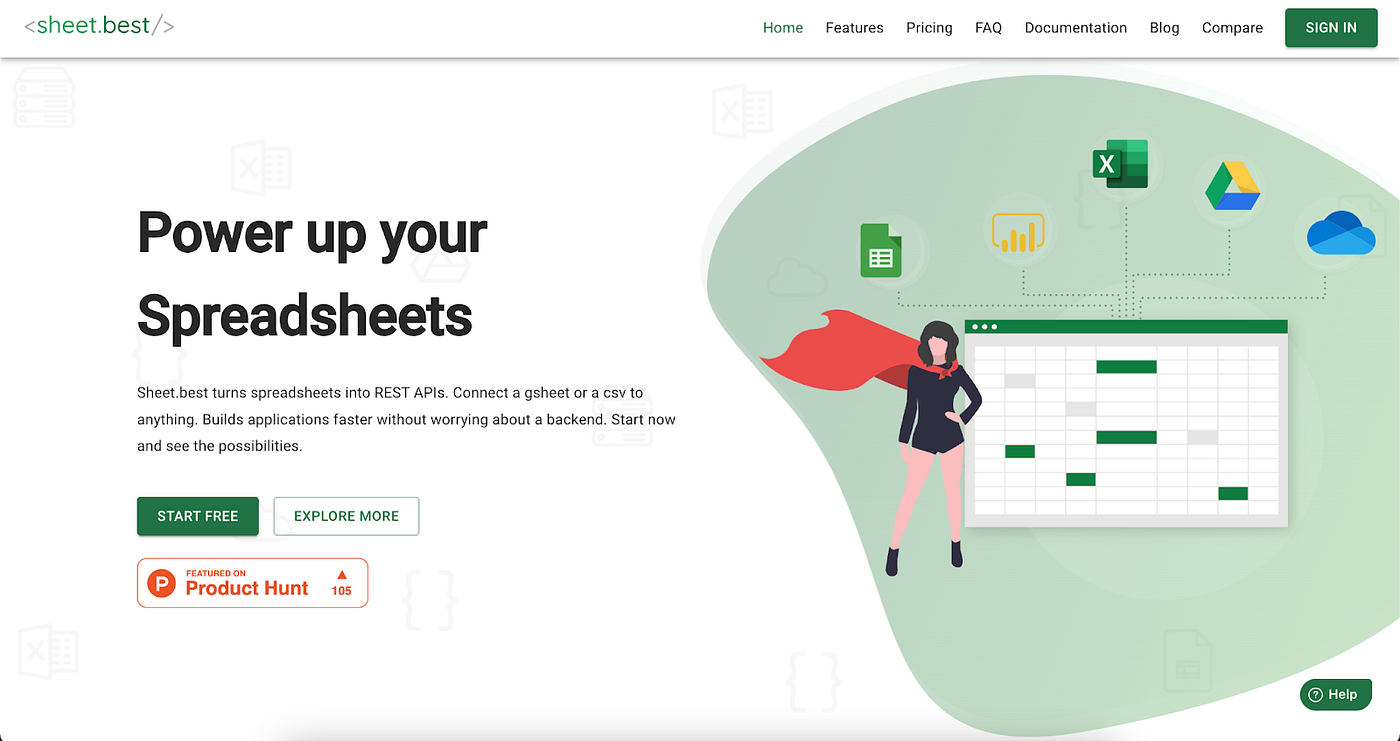1400x741 pixels.
Task: Open the FAQ section
Action: click(x=988, y=27)
